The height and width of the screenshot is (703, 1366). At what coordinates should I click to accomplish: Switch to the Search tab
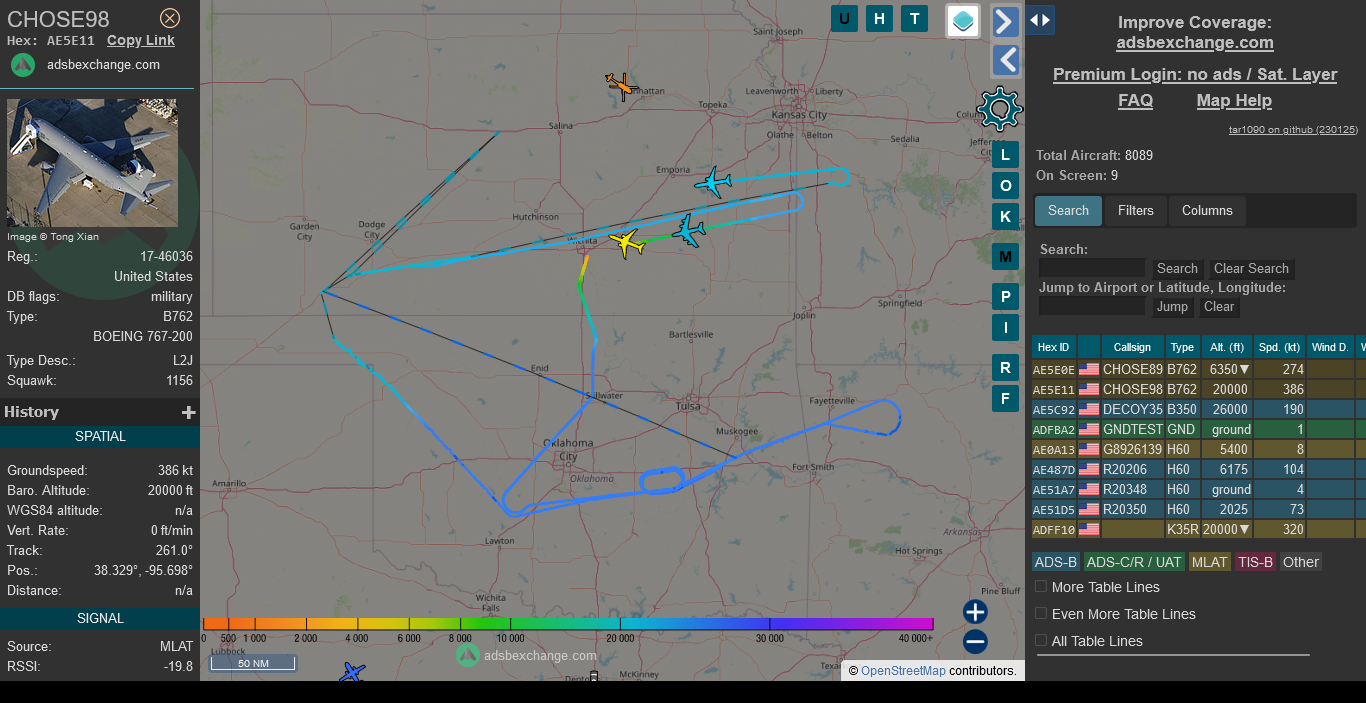1068,210
